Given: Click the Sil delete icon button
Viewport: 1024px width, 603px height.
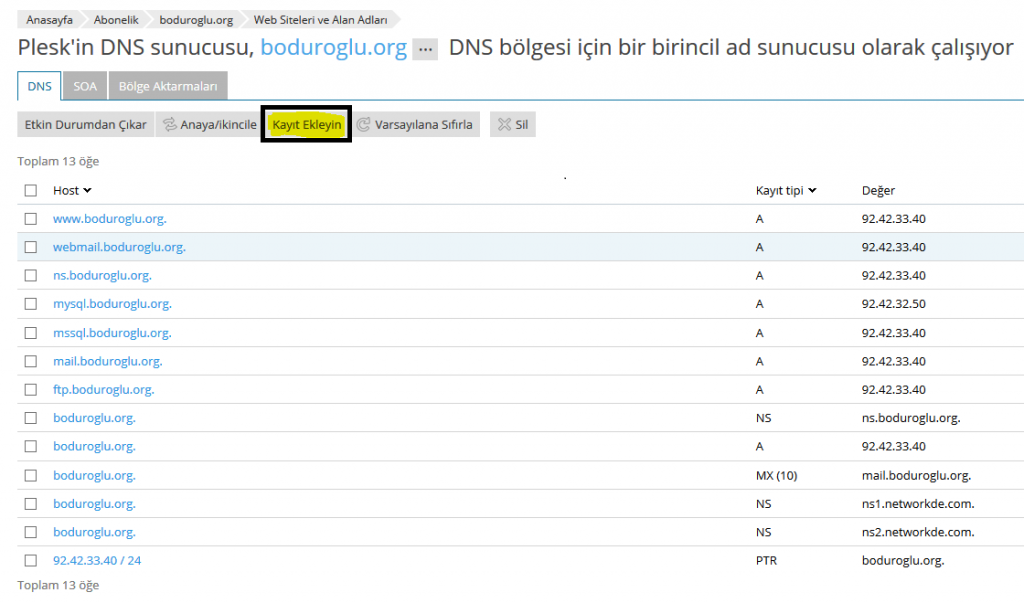Looking at the screenshot, I should [513, 125].
